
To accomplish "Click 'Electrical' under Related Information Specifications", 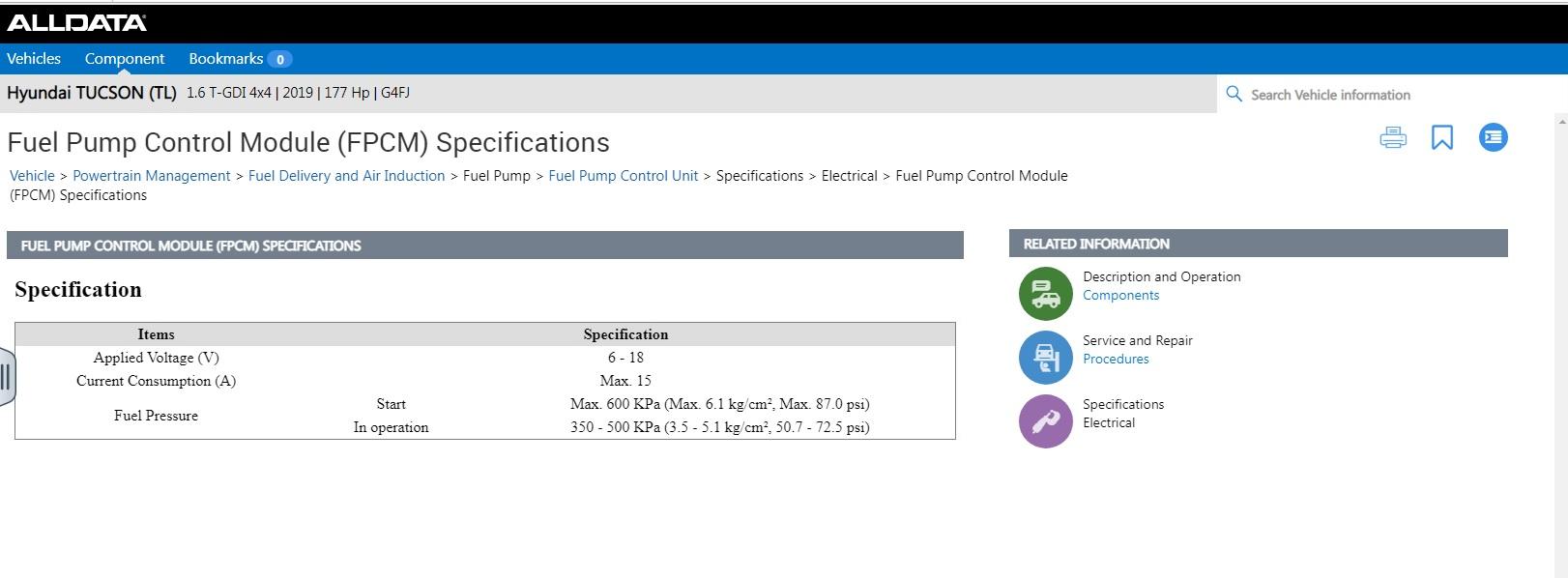I will [x=1109, y=422].
